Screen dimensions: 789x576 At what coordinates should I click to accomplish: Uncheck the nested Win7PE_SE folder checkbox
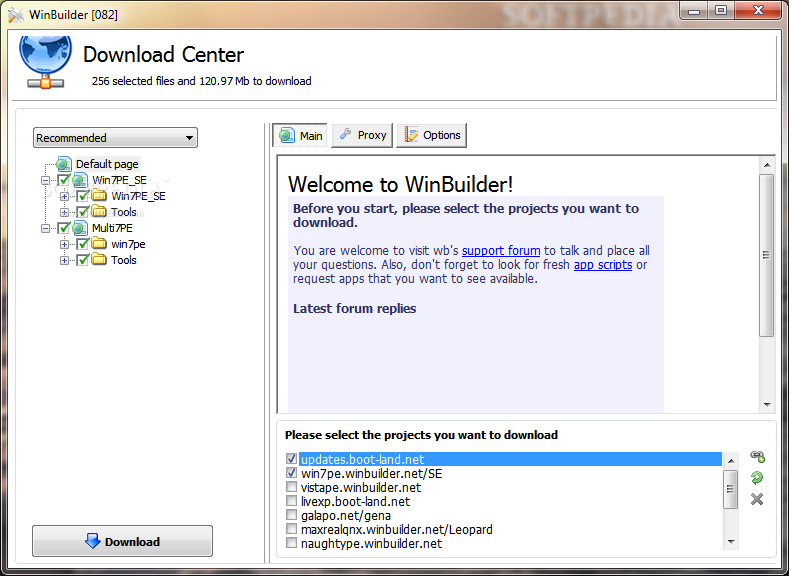(83, 196)
